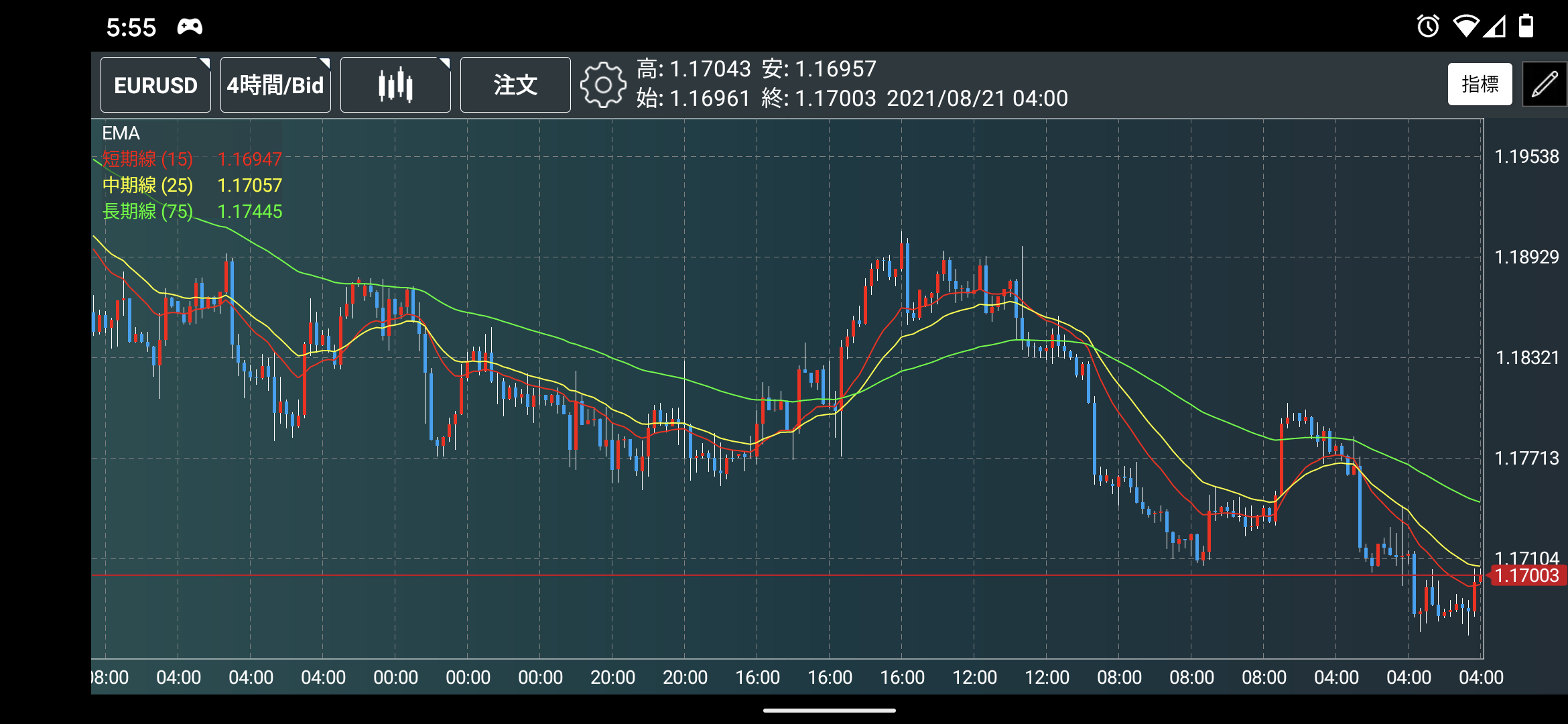This screenshot has height=724, width=1568.
Task: Tap the OHLC price info header
Action: tap(851, 84)
